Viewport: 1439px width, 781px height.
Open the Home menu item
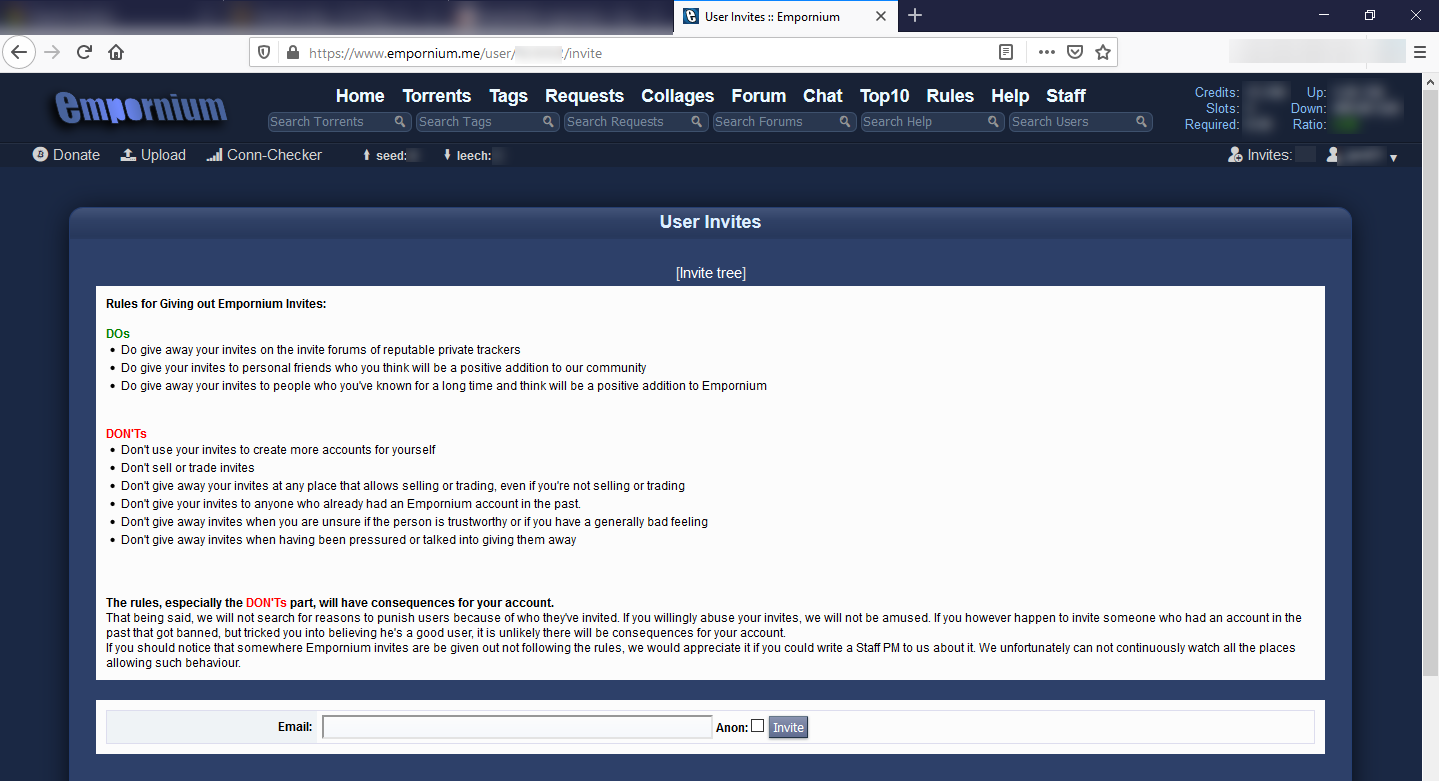360,96
